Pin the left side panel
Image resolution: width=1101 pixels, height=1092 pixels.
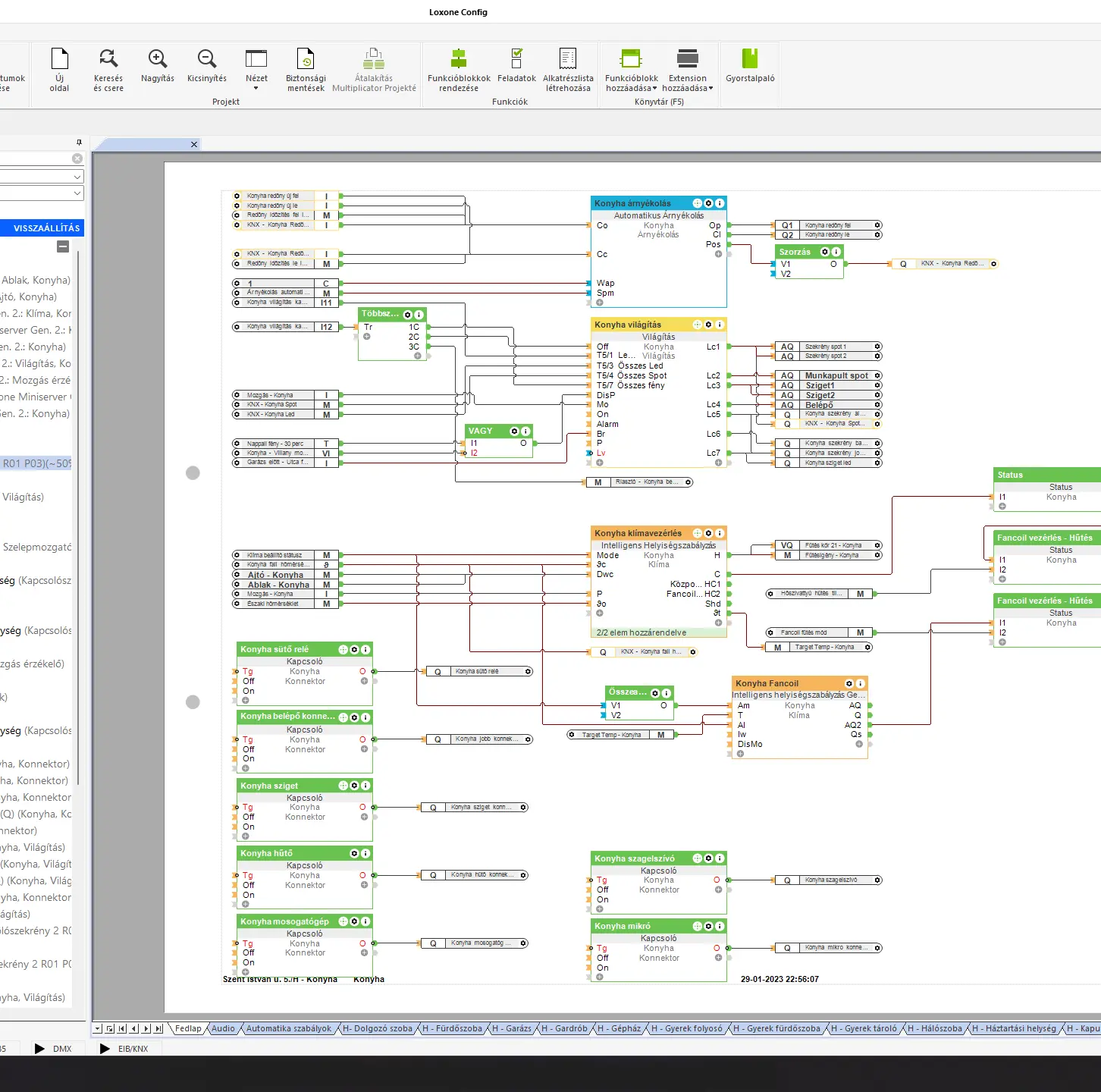79,143
